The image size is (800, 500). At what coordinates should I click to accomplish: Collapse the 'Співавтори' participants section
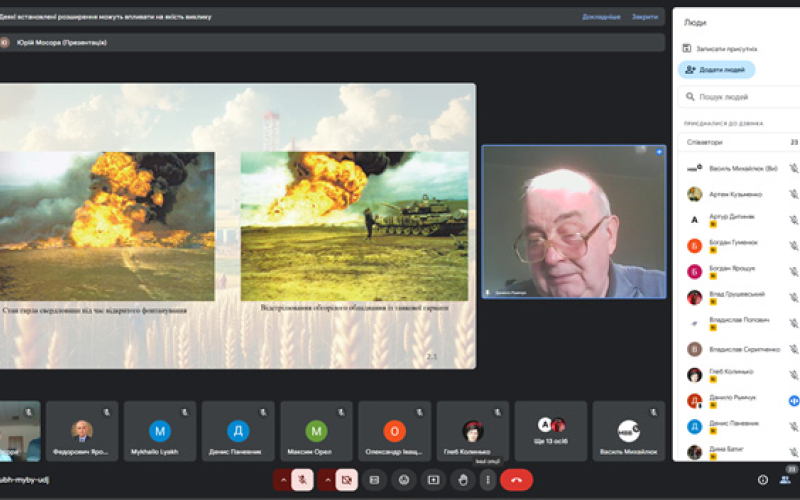click(739, 142)
